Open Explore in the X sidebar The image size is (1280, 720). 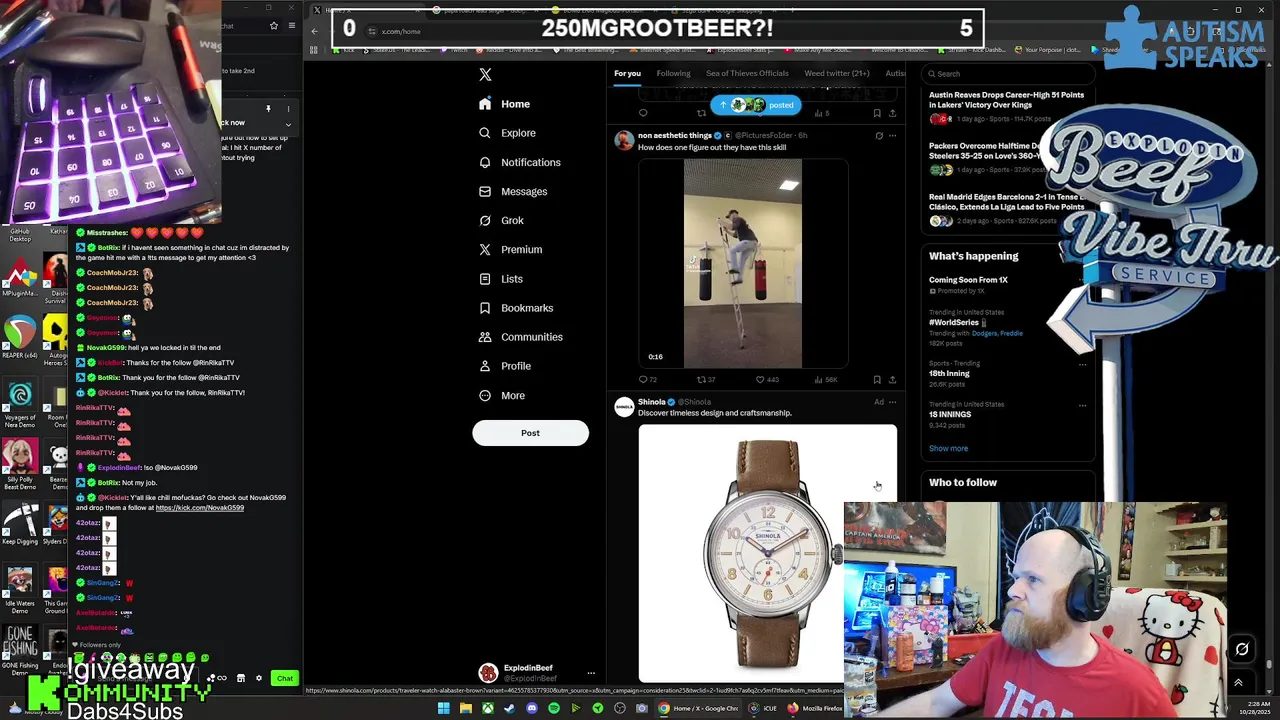click(507, 133)
